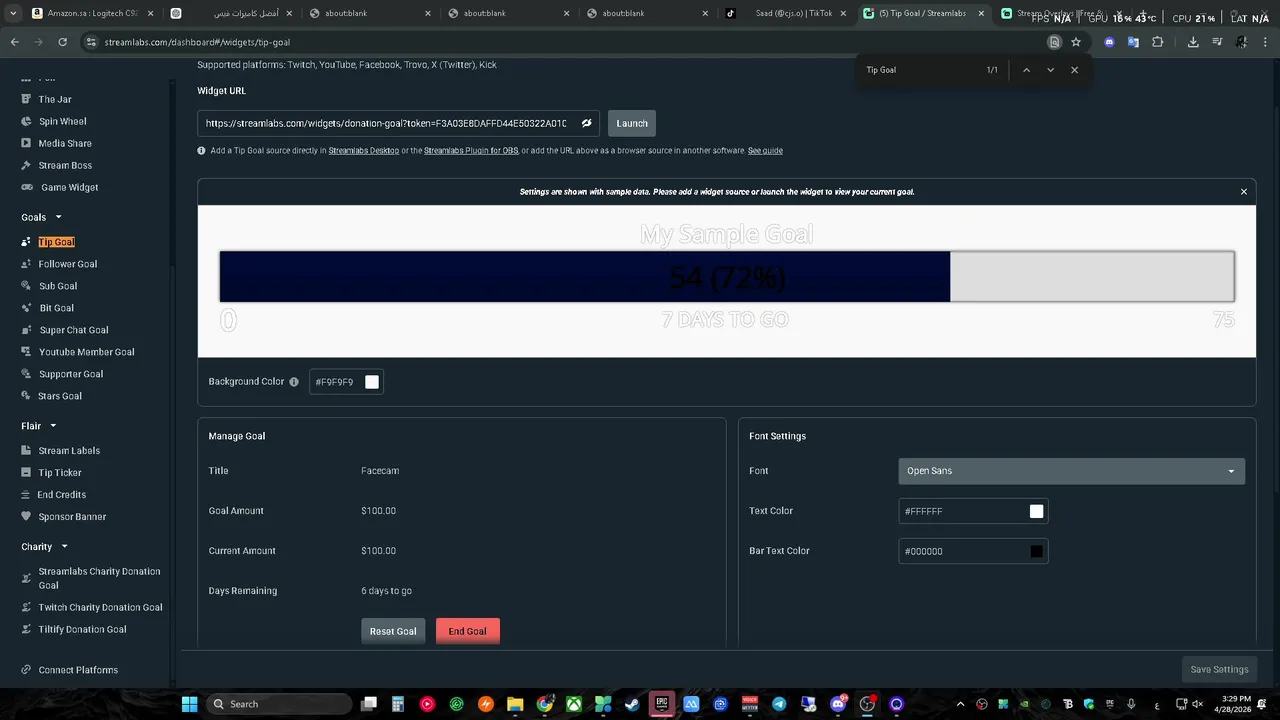The image size is (1280, 720).
Task: Collapse the Flair section
Action: tap(53, 426)
